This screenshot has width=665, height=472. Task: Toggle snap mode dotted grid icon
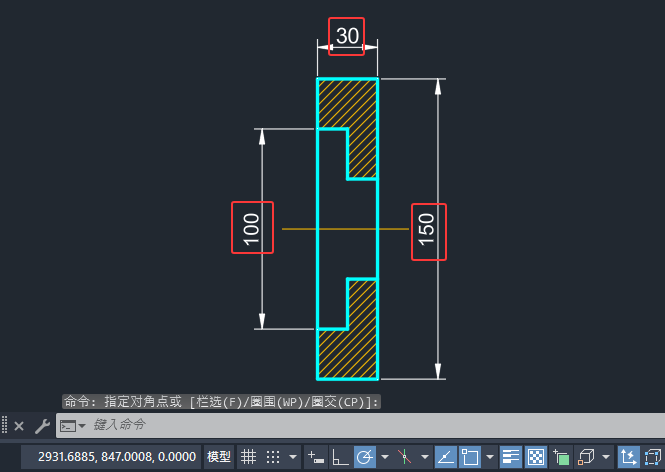pos(273,457)
